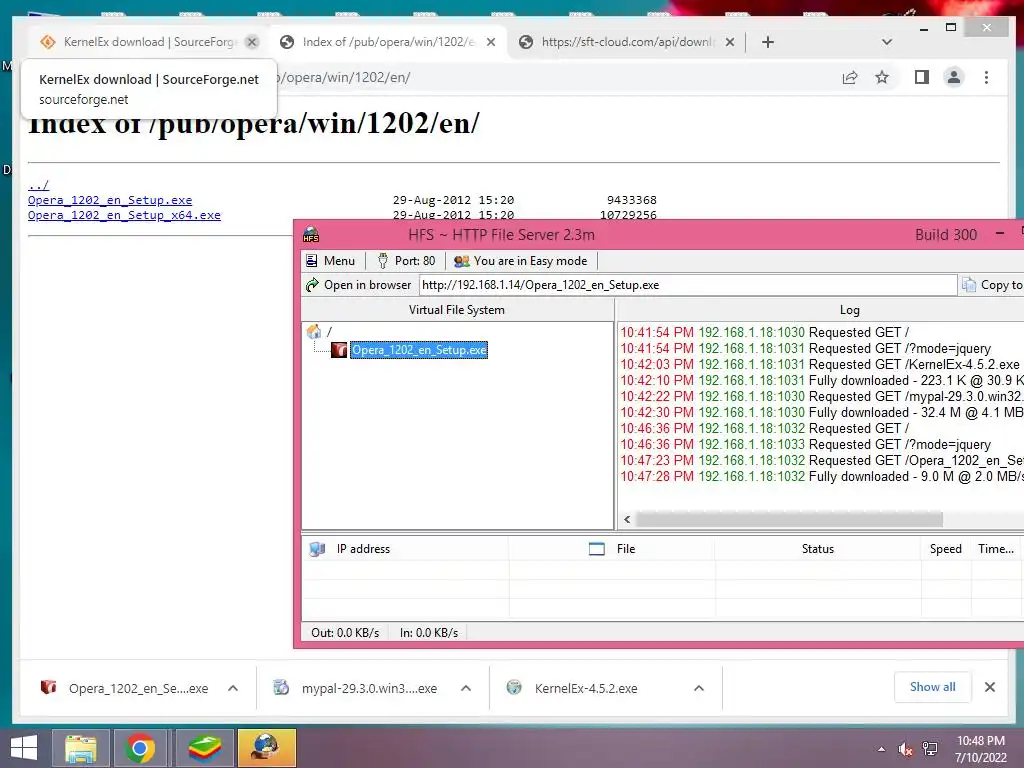This screenshot has height=768, width=1024.
Task: Click Show all downloads button
Action: click(933, 687)
